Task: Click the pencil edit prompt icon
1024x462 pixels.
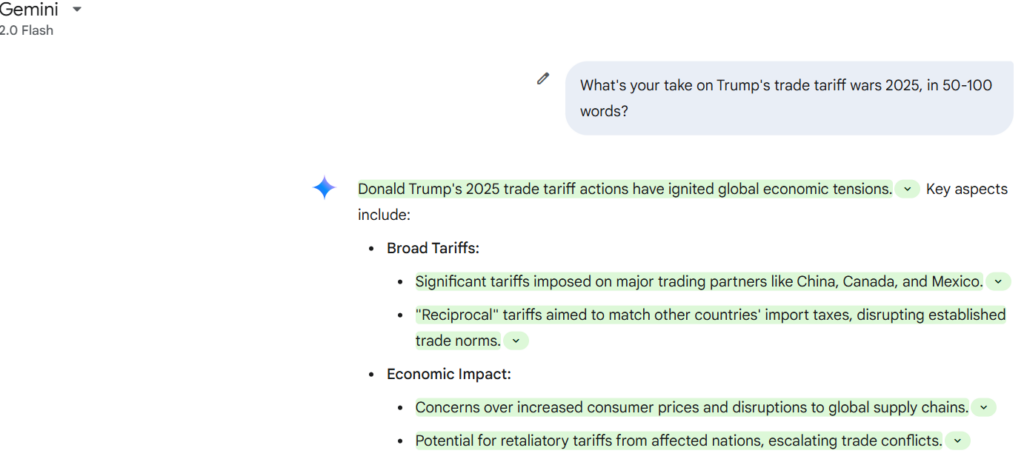Action: 543,79
